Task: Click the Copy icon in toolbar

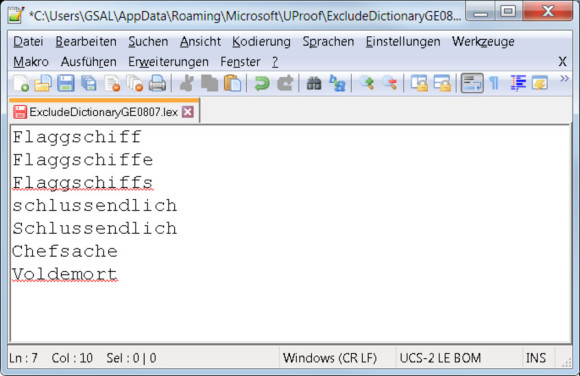Action: coord(209,83)
